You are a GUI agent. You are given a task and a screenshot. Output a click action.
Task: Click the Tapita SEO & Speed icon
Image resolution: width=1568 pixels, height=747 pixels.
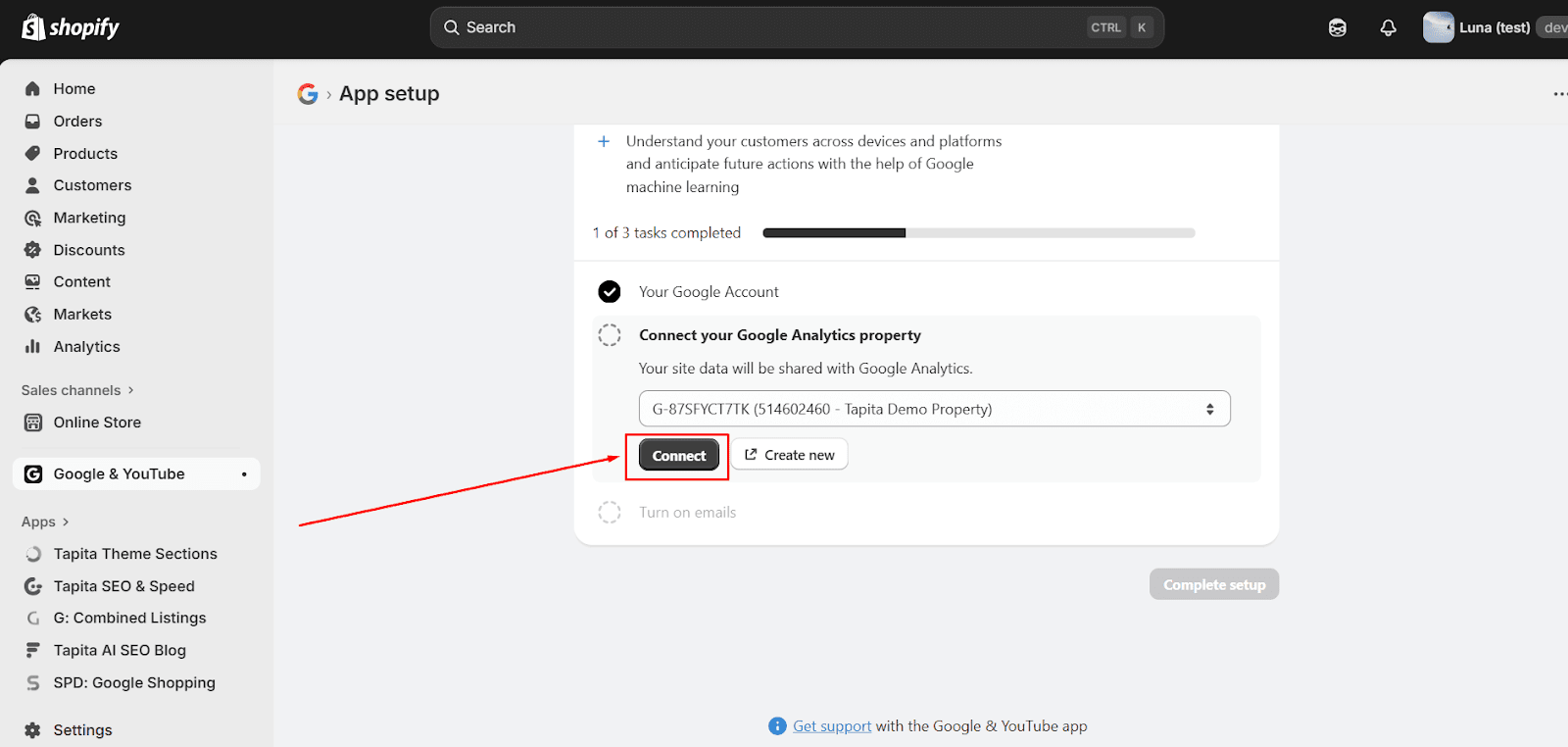point(32,586)
